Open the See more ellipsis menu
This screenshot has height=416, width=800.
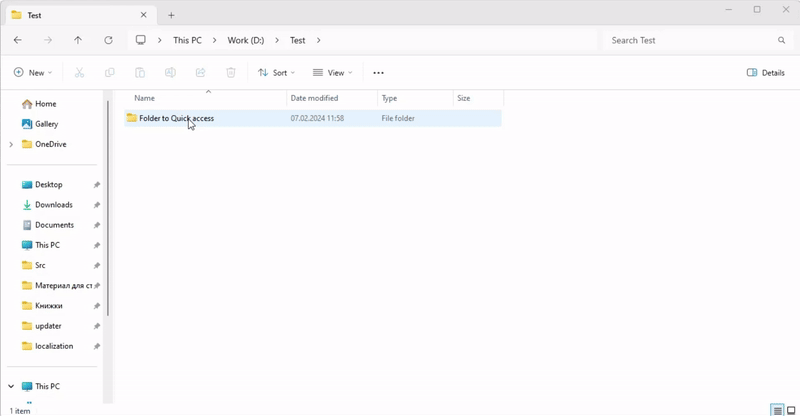tap(378, 73)
